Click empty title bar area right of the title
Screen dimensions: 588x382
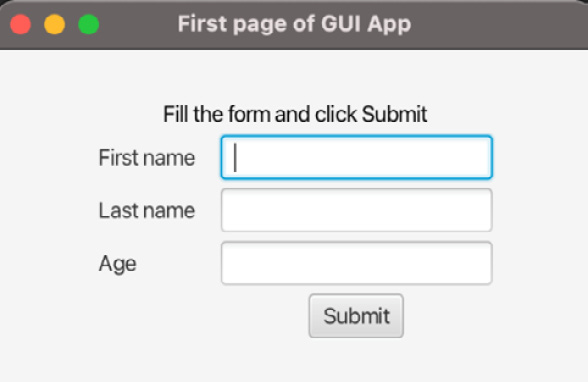(x=499, y=24)
